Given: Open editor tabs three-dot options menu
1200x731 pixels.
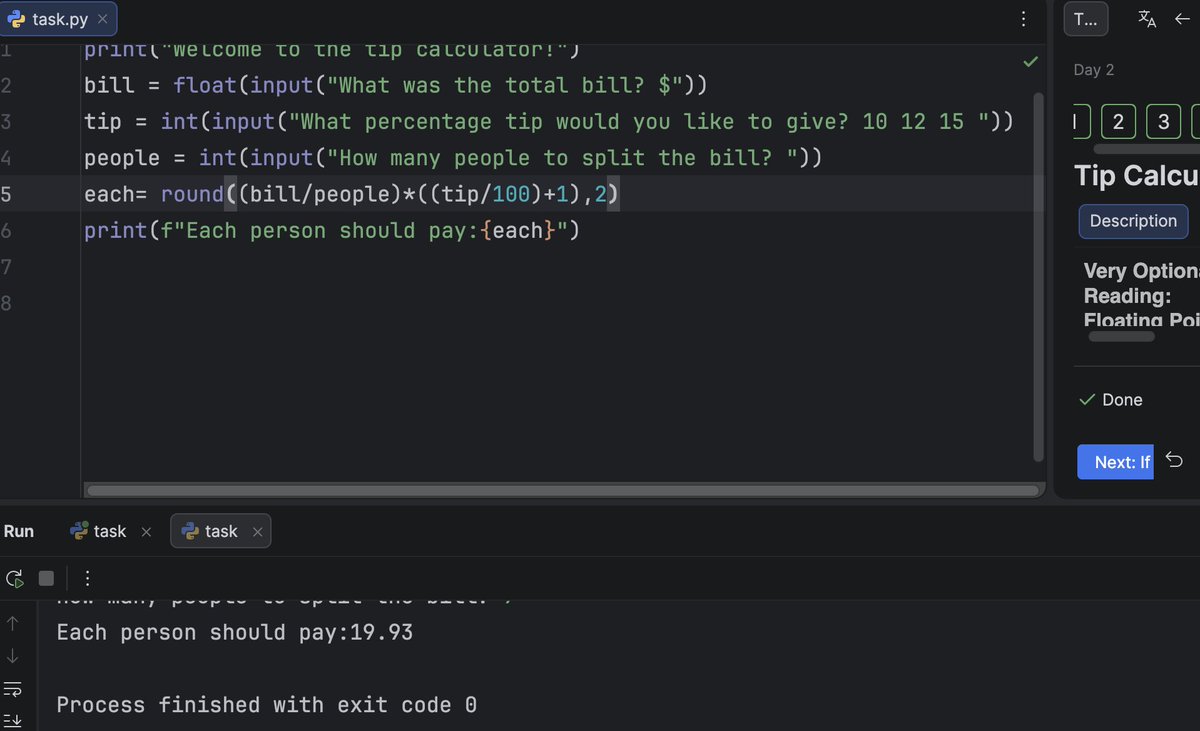Looking at the screenshot, I should click(1023, 19).
